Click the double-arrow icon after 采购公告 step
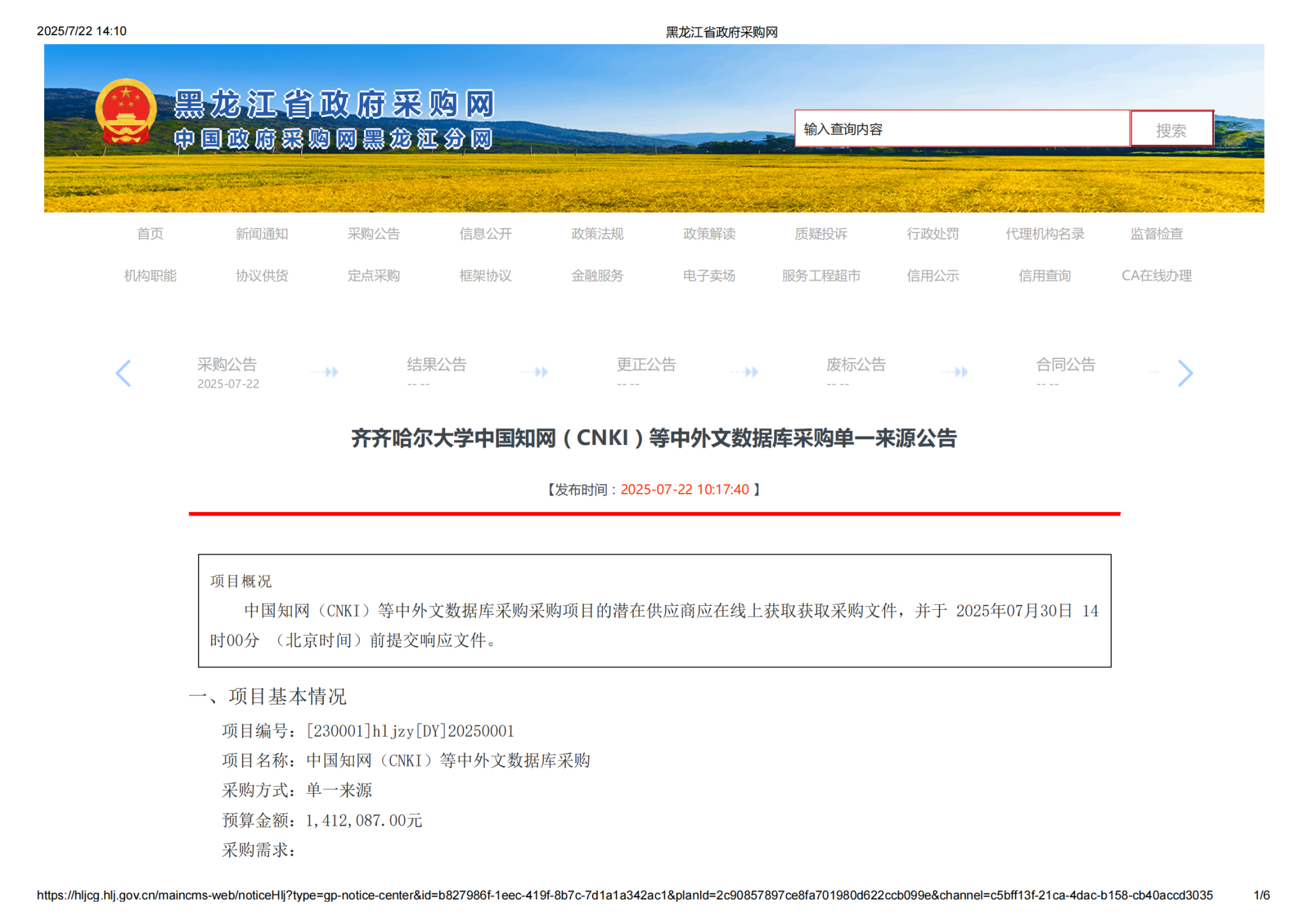 click(331, 372)
